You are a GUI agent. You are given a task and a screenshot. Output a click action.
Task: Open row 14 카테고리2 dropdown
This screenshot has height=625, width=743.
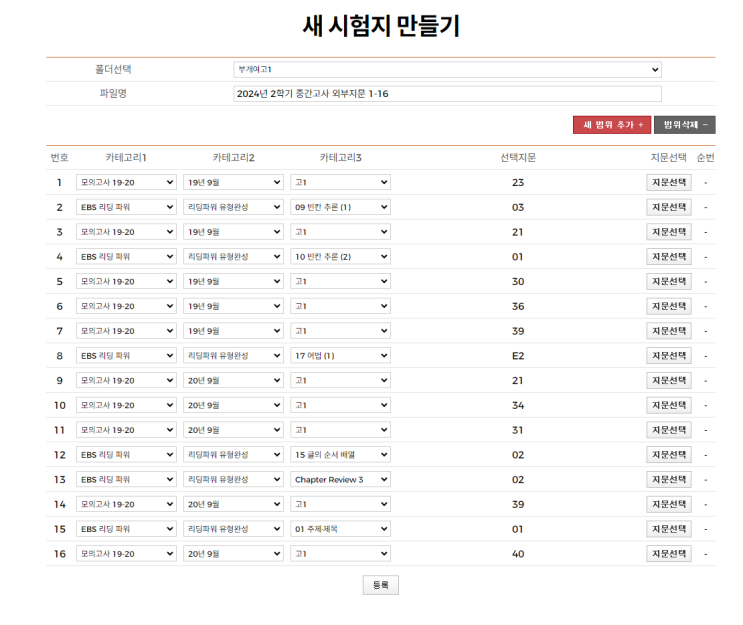[233, 504]
